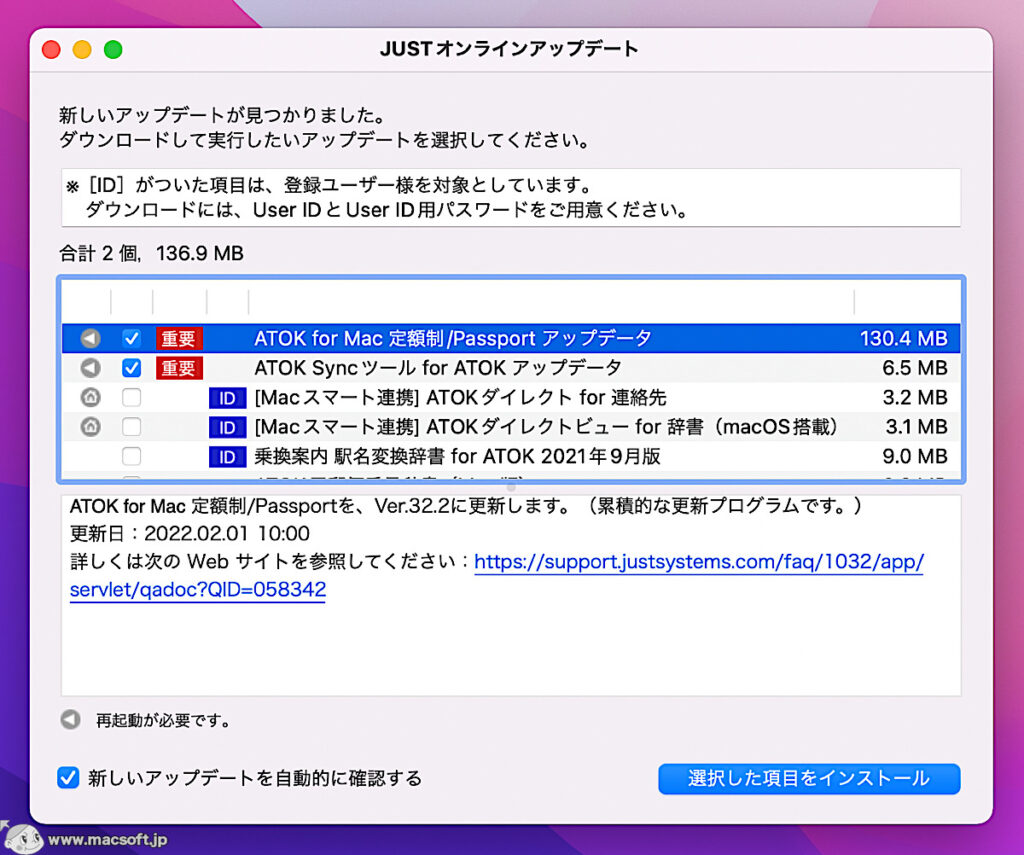Click restart icon on ATOK Sync ツール row
Screen dimensions: 1024x855
click(90, 368)
